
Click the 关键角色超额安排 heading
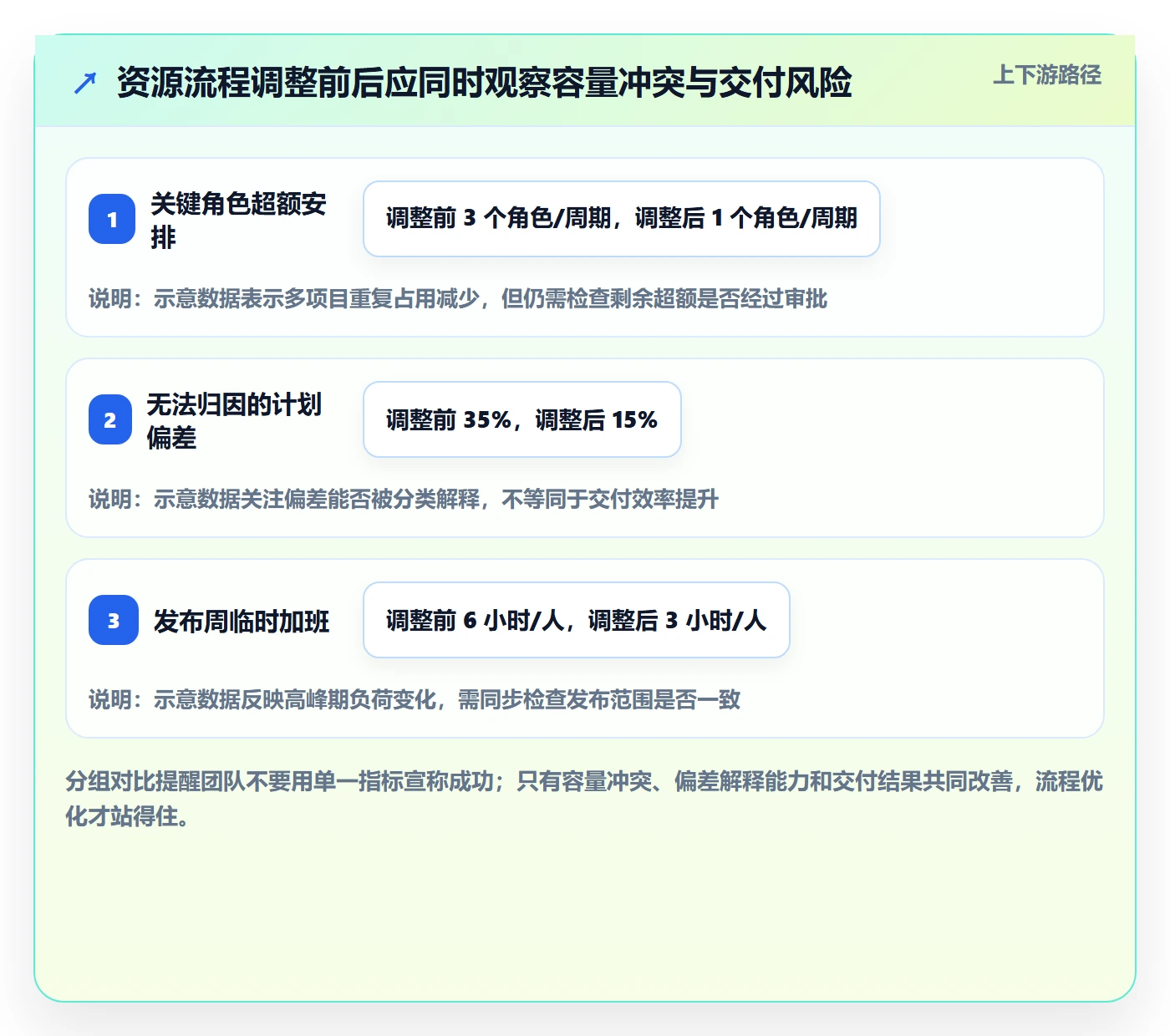tap(238, 220)
